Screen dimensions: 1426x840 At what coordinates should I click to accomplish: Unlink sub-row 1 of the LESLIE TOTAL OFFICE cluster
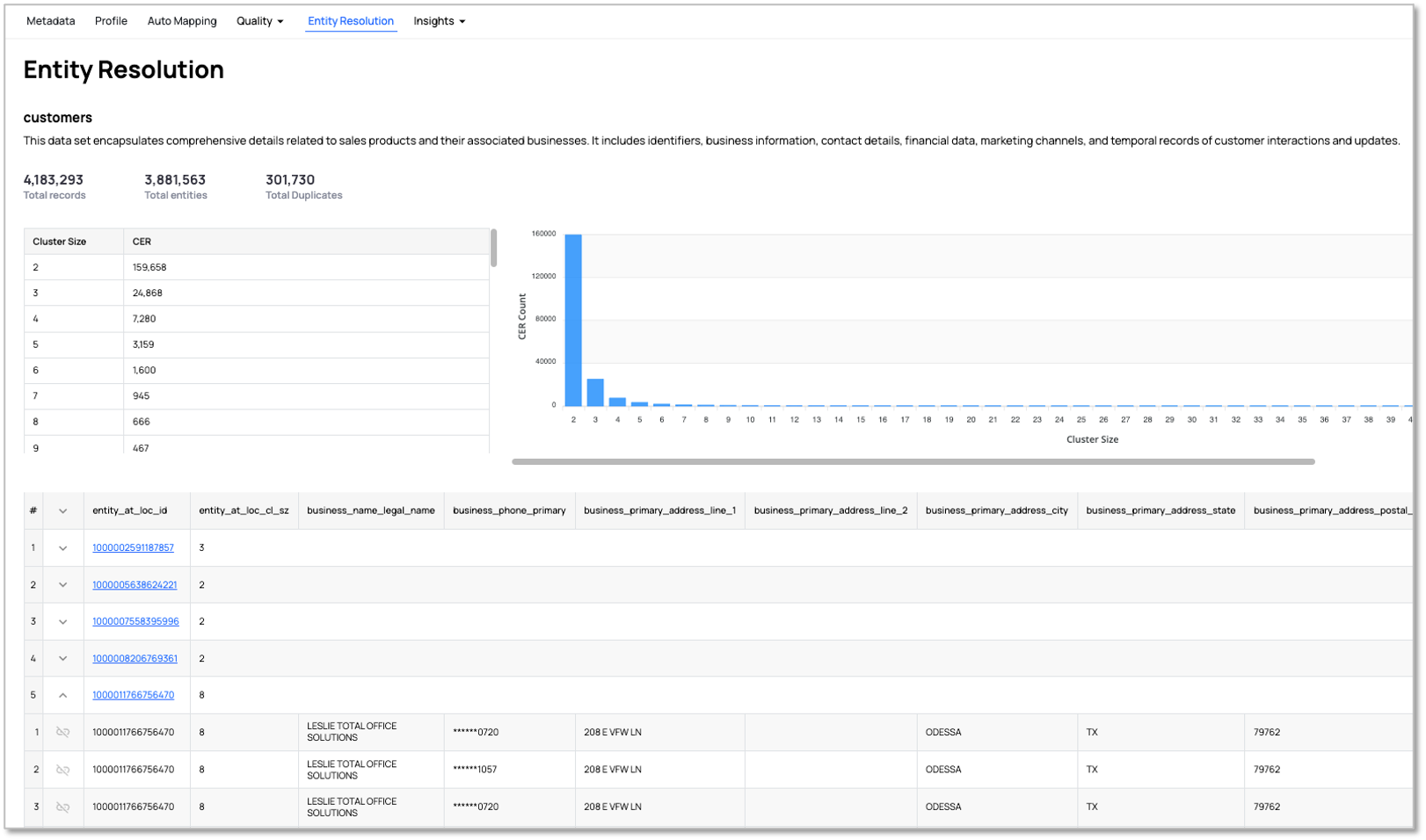[62, 732]
